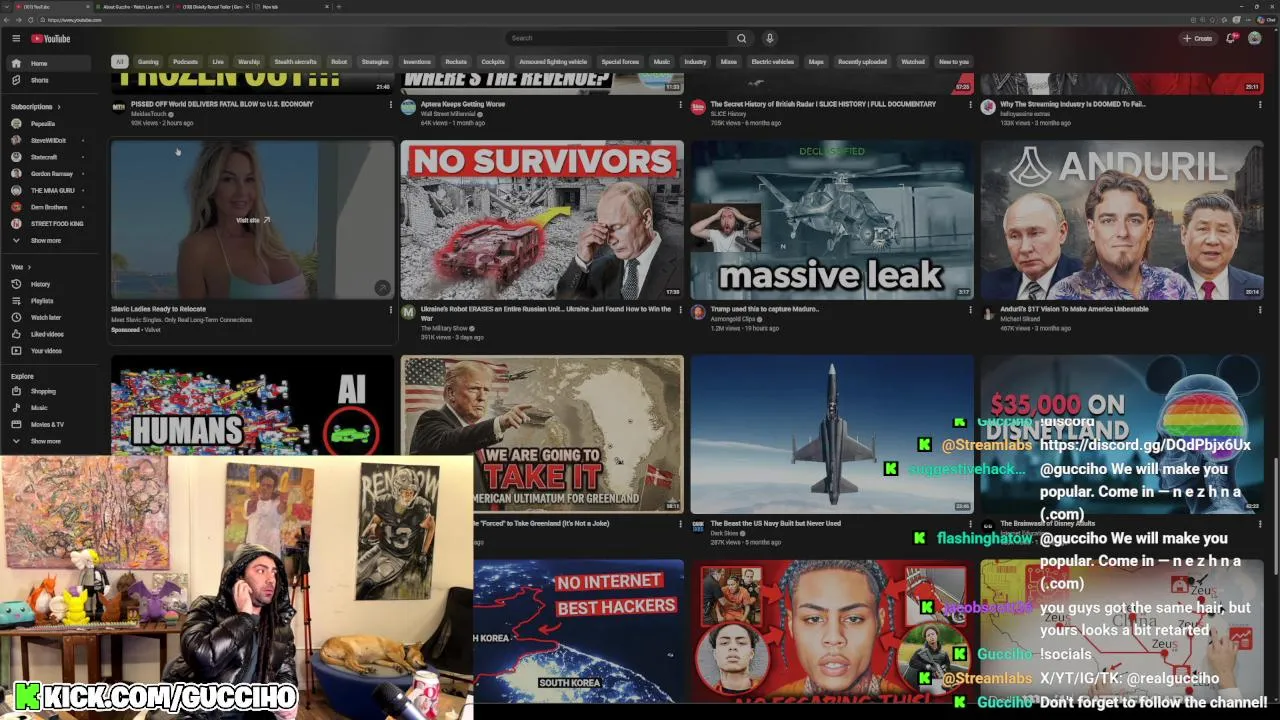Viewport: 1280px width, 720px height.
Task: Select the Stealth aircrafts filter chip
Action: (295, 62)
